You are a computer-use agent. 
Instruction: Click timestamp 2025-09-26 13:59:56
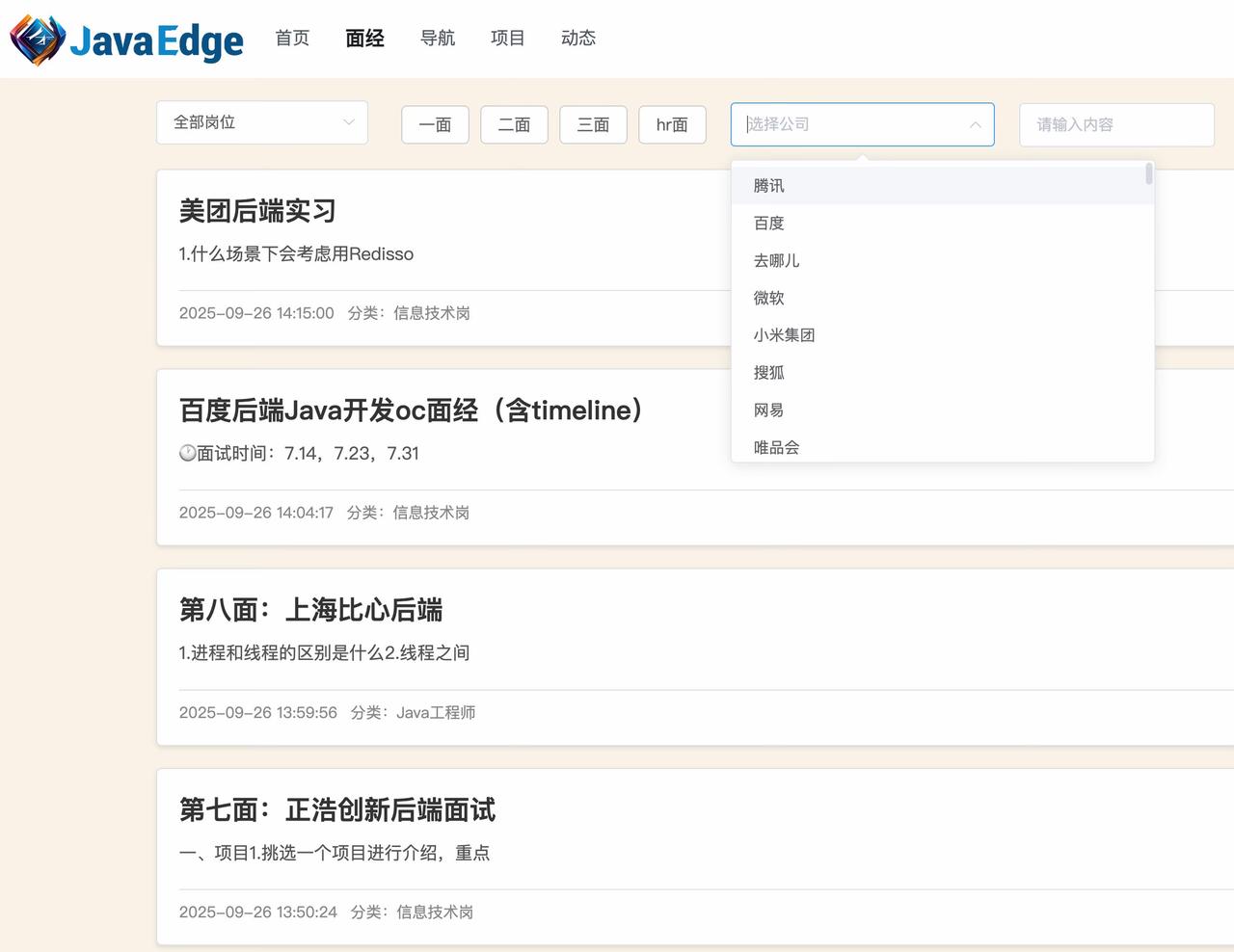pos(258,713)
